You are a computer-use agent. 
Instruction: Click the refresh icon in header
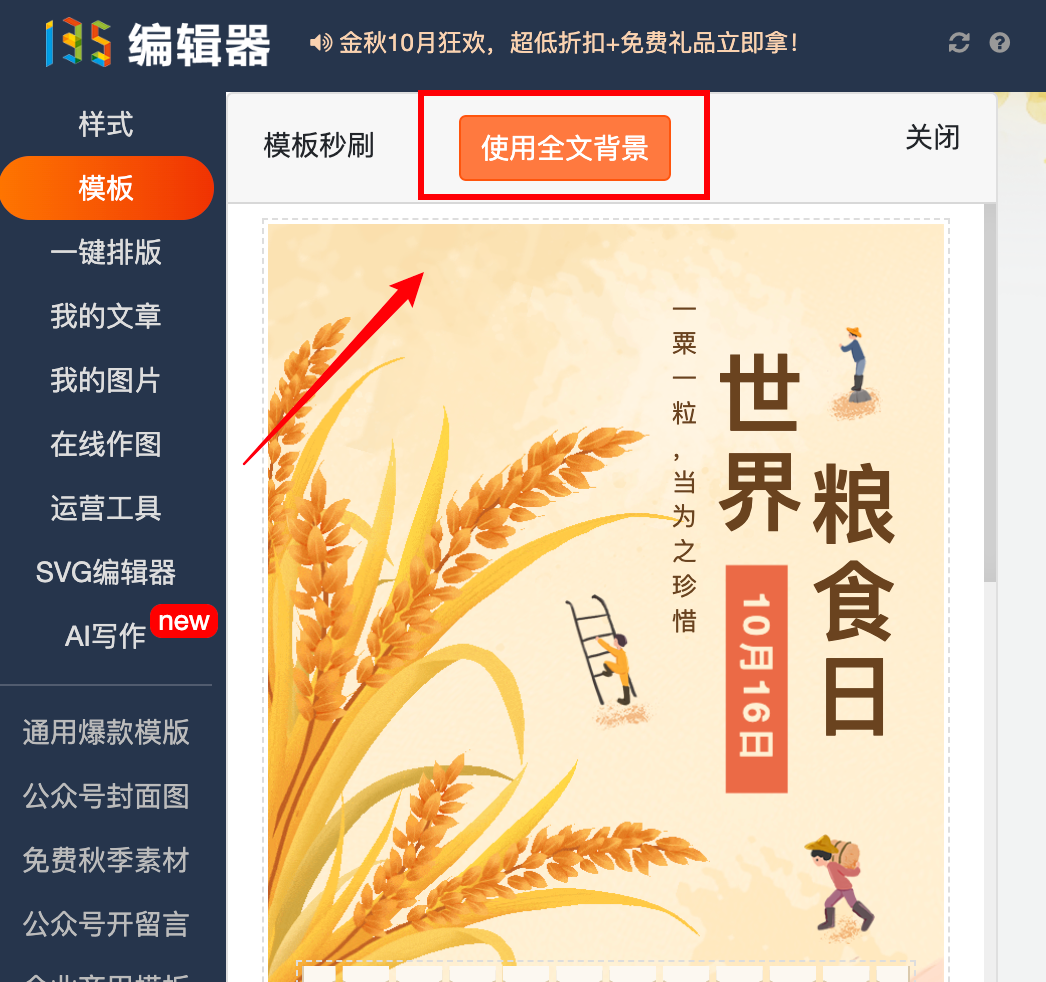(x=959, y=43)
